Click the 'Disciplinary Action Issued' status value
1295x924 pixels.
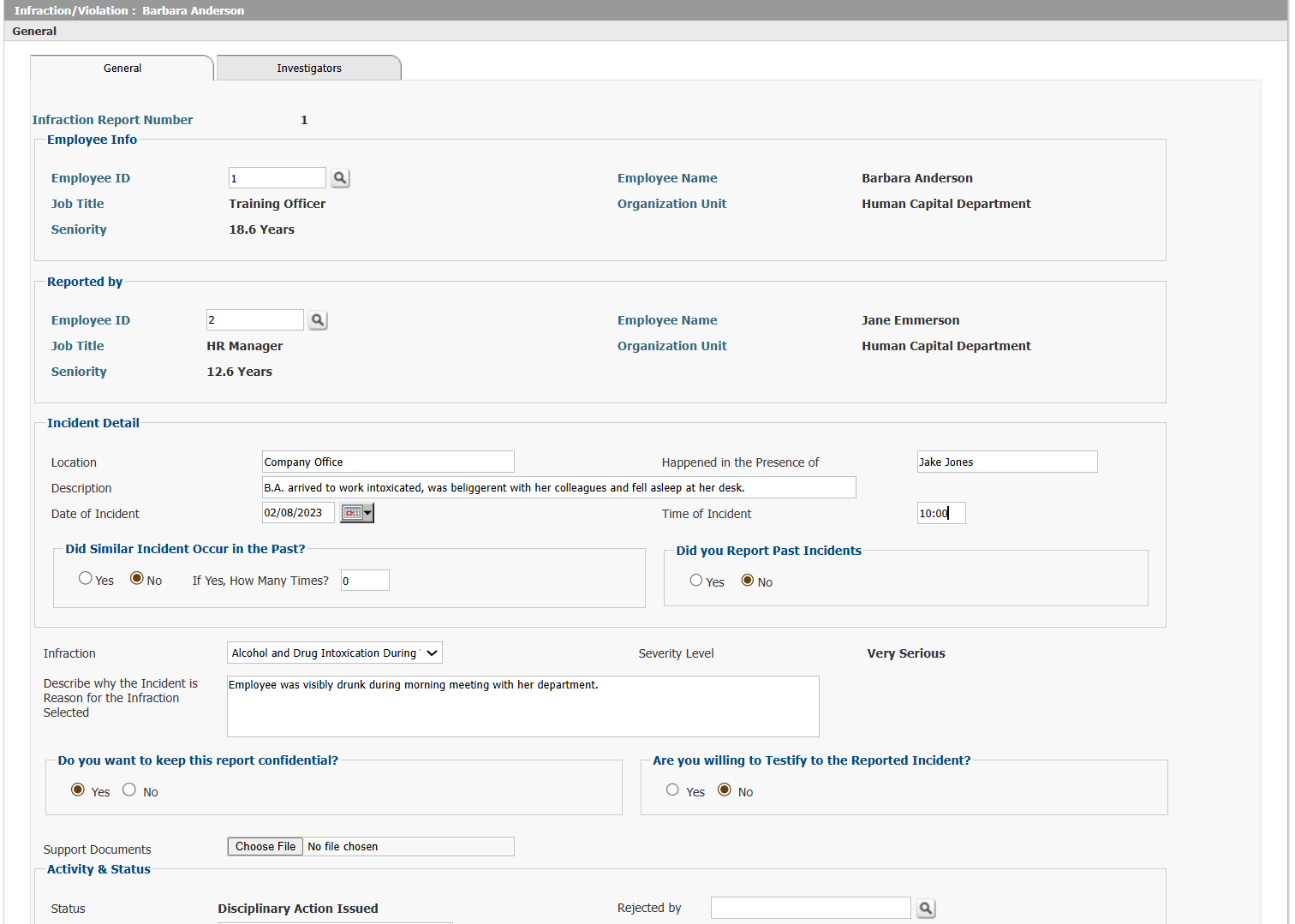coord(298,909)
